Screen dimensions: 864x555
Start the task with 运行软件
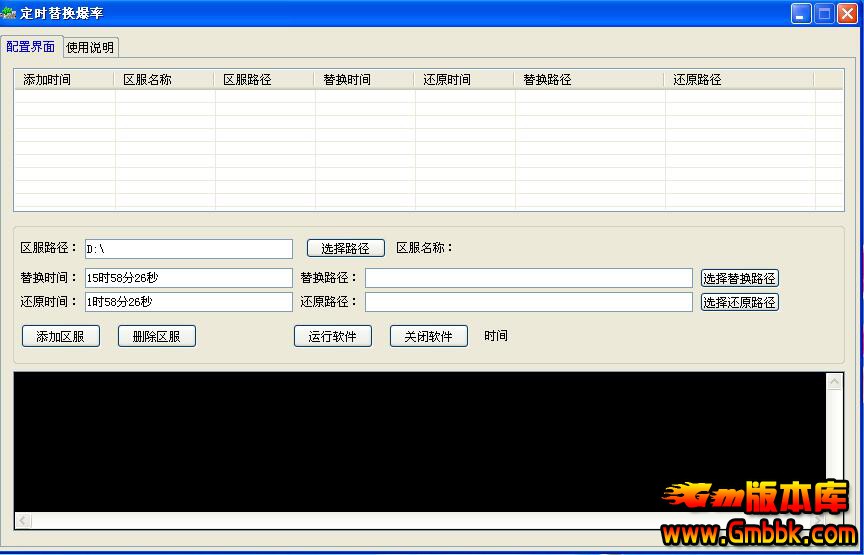point(333,336)
